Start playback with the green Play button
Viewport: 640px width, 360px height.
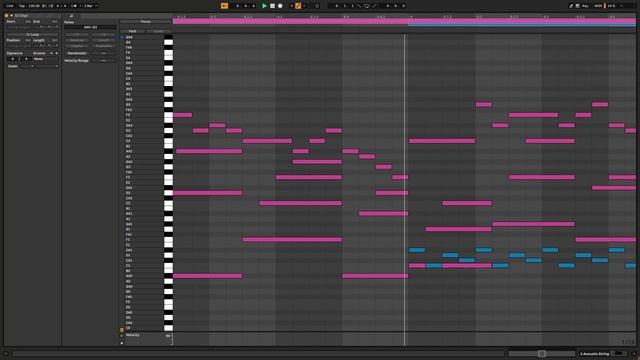(x=264, y=6)
